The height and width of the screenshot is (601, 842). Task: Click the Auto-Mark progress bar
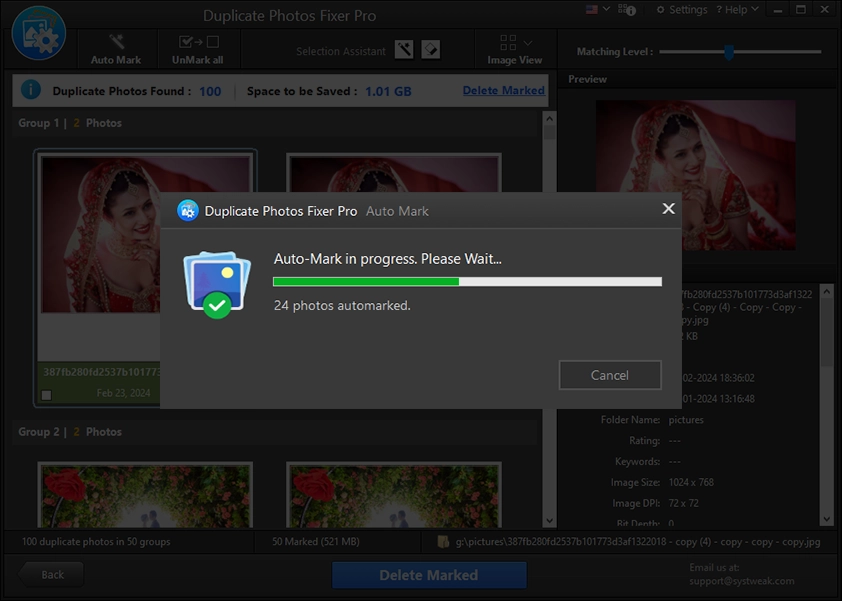pyautogui.click(x=467, y=281)
